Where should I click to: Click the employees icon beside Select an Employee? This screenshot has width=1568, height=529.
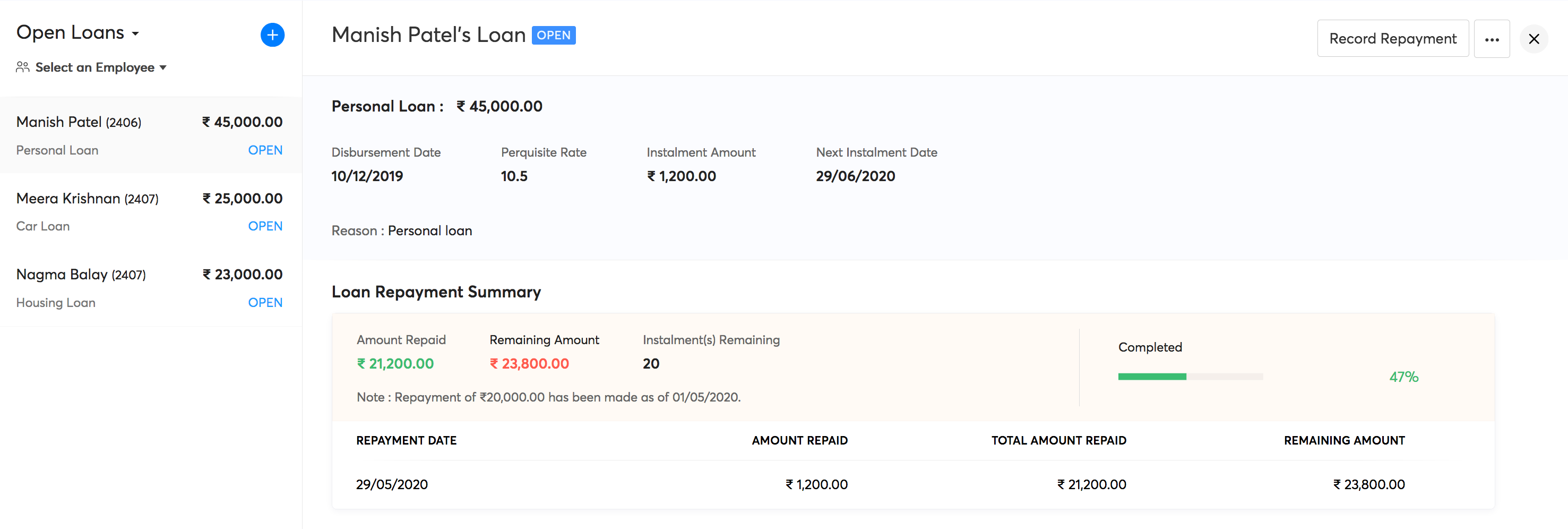pyautogui.click(x=22, y=67)
